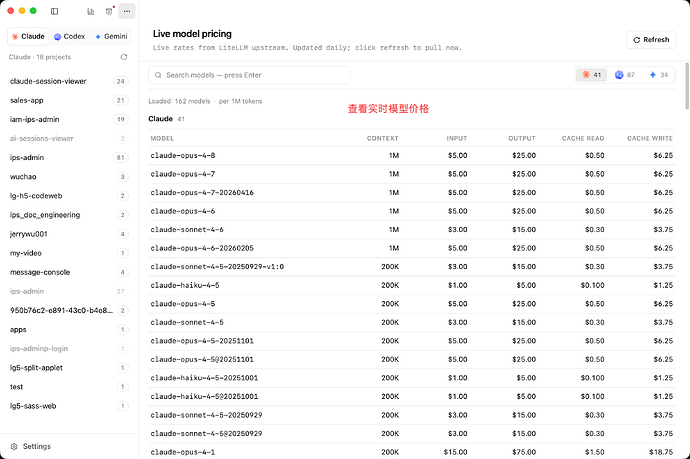Open the jerrywu001 project

click(69, 234)
